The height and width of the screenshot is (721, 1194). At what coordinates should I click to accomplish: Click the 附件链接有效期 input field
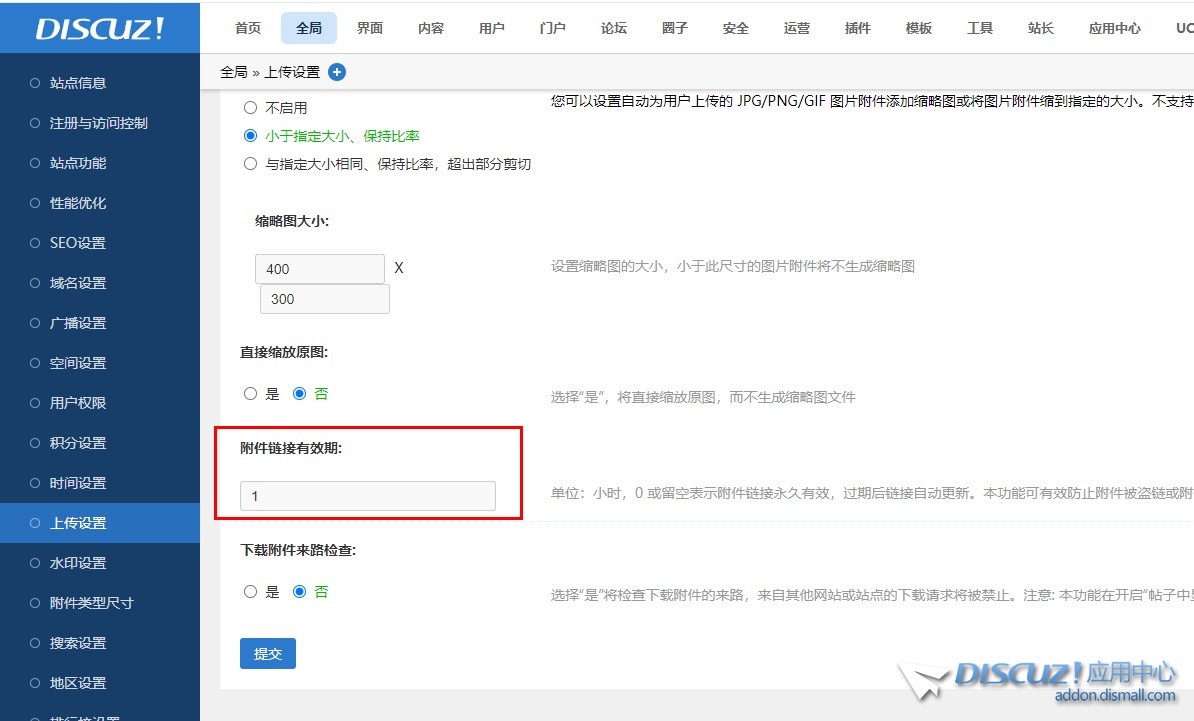(367, 496)
